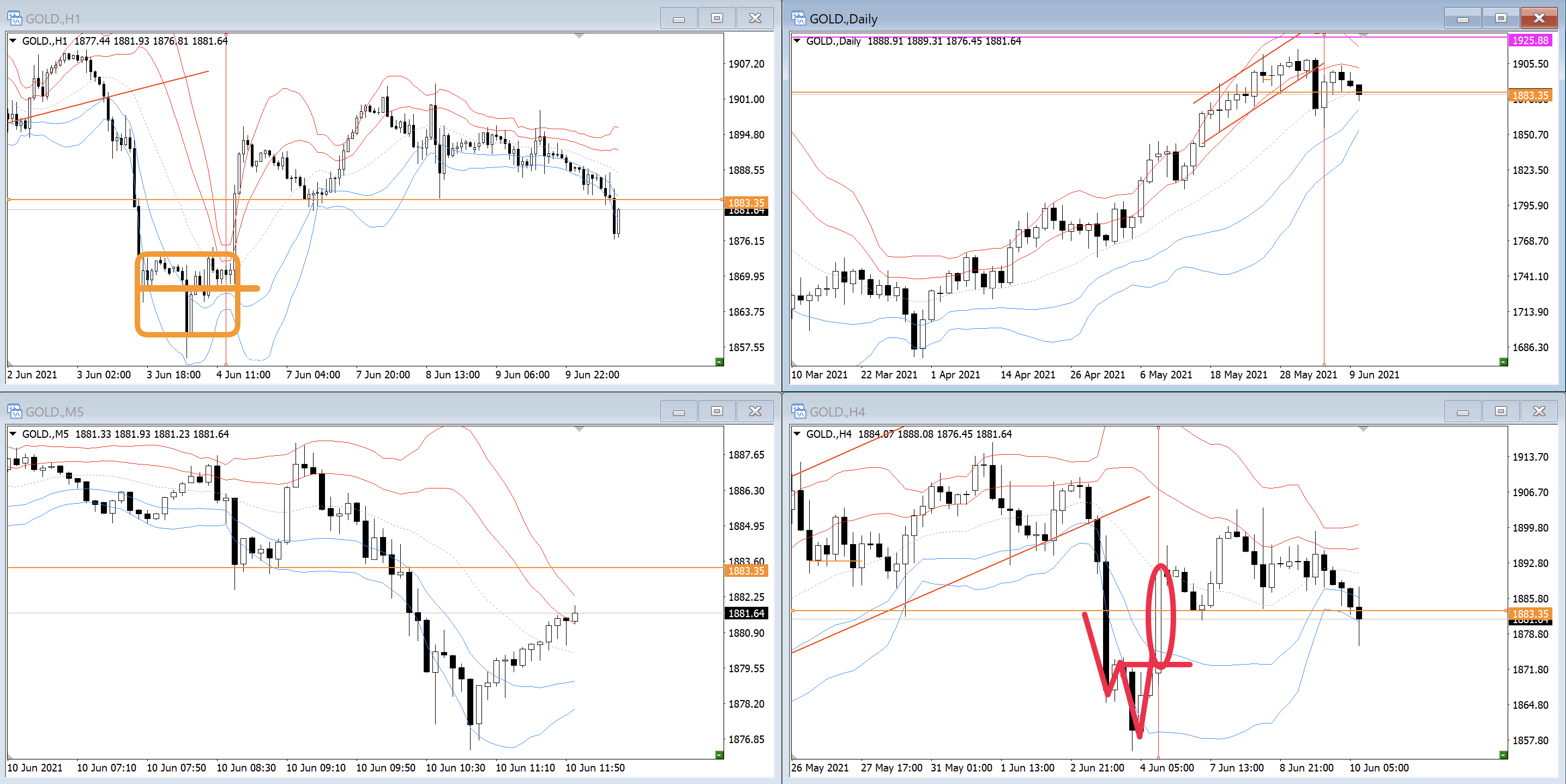Click the GOLD.,M5 chart window icon
Screen dimensions: 1566x784
pos(14,412)
